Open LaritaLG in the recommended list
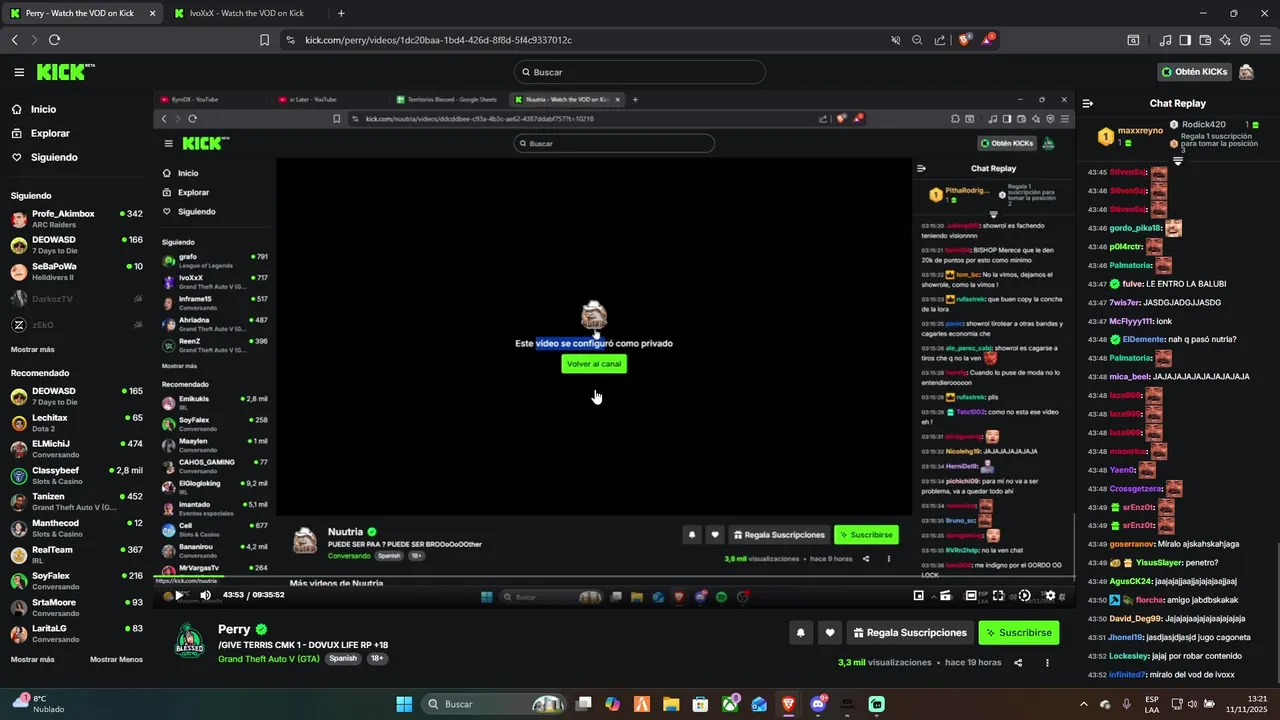This screenshot has height=720, width=1280. (77, 633)
